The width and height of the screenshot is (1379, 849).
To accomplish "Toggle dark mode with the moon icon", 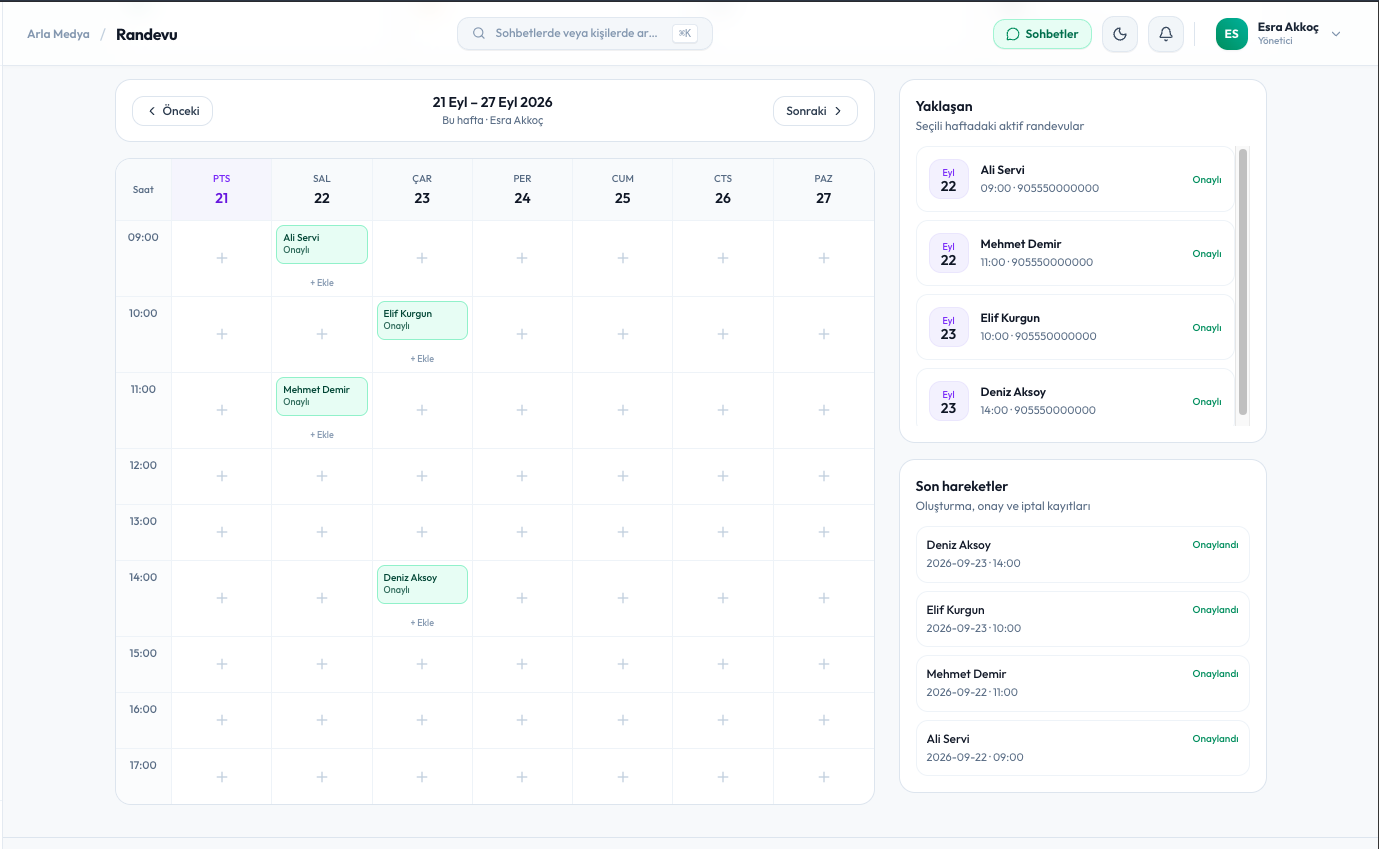I will pyautogui.click(x=1120, y=34).
